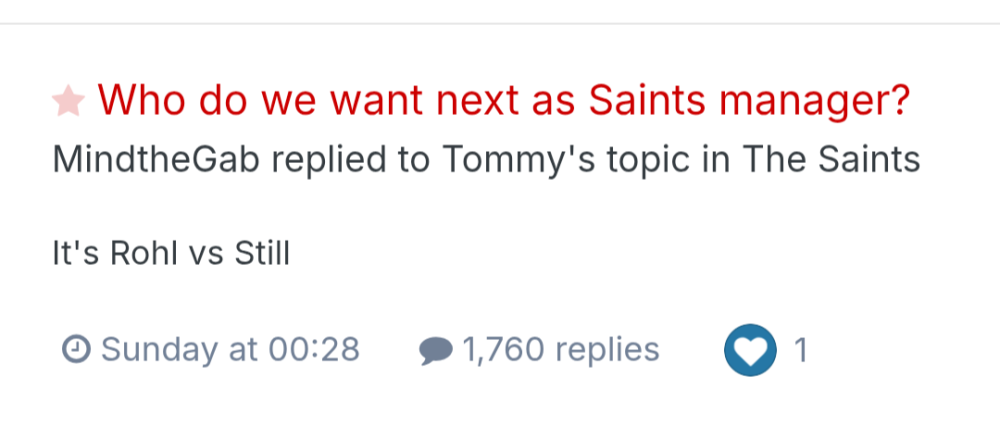1000x439 pixels.
Task: Click the 'Sunday at 00:28' timestamp
Action: (230, 350)
